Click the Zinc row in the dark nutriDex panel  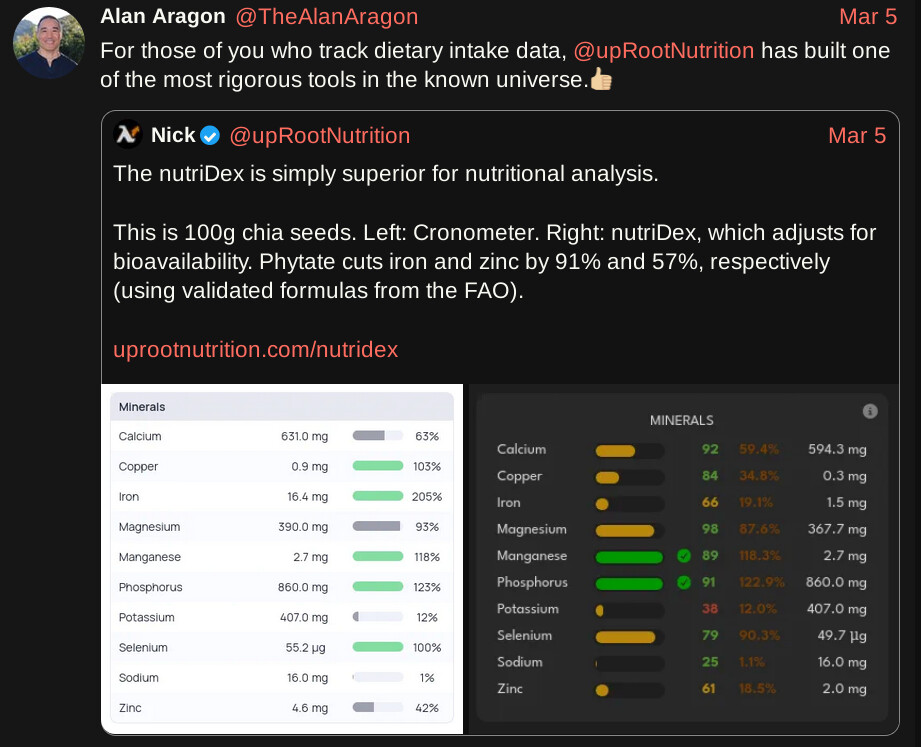(681, 689)
